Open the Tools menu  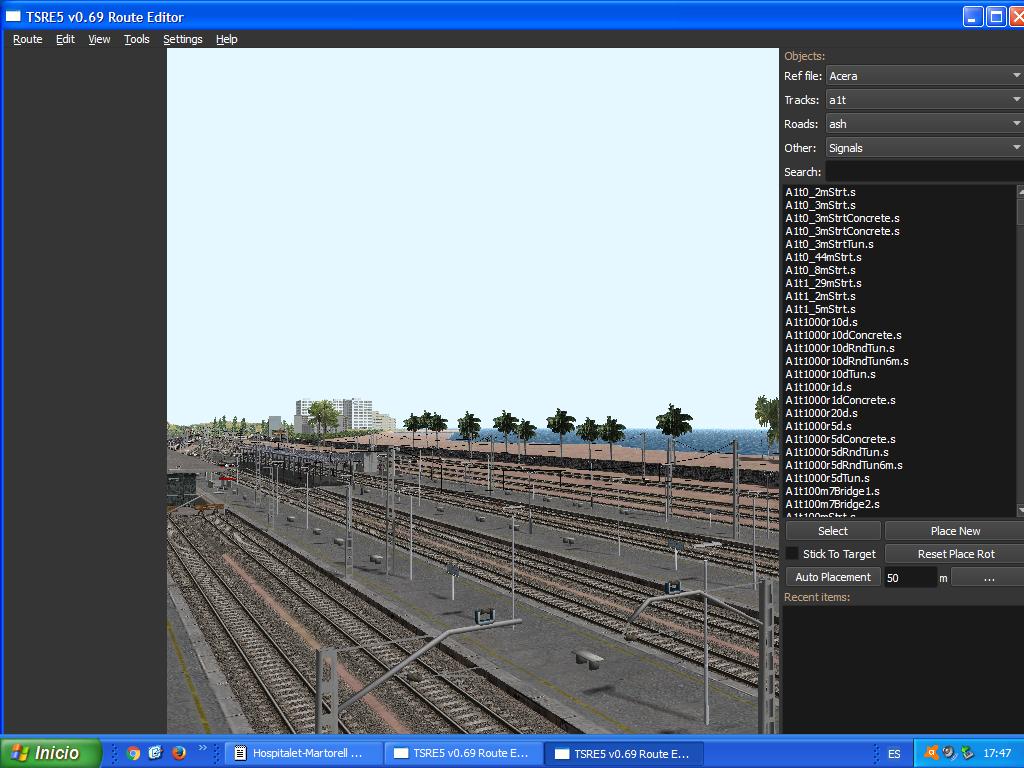[x=136, y=39]
